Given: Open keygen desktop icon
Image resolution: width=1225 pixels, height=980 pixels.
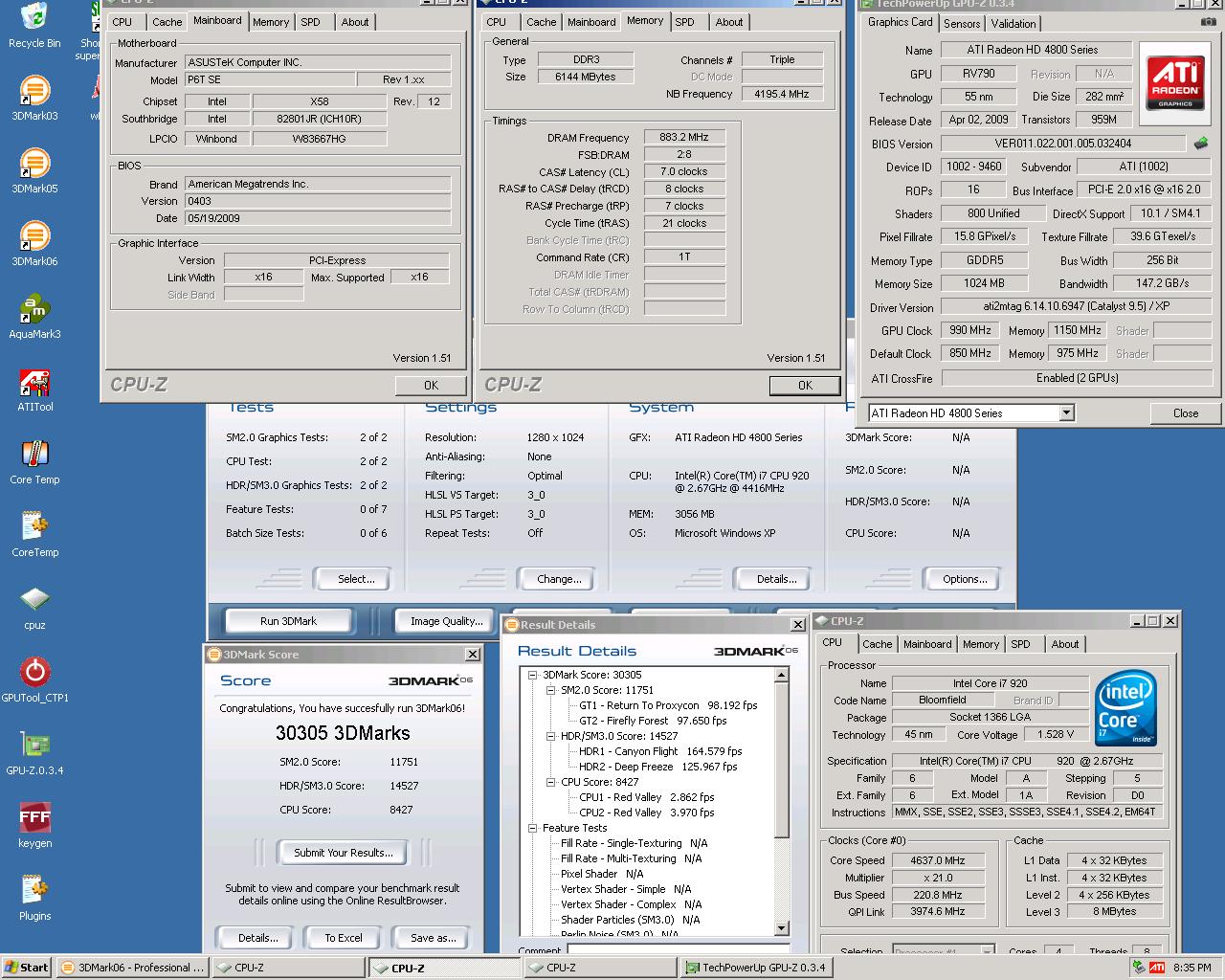Looking at the screenshot, I should pos(34,826).
